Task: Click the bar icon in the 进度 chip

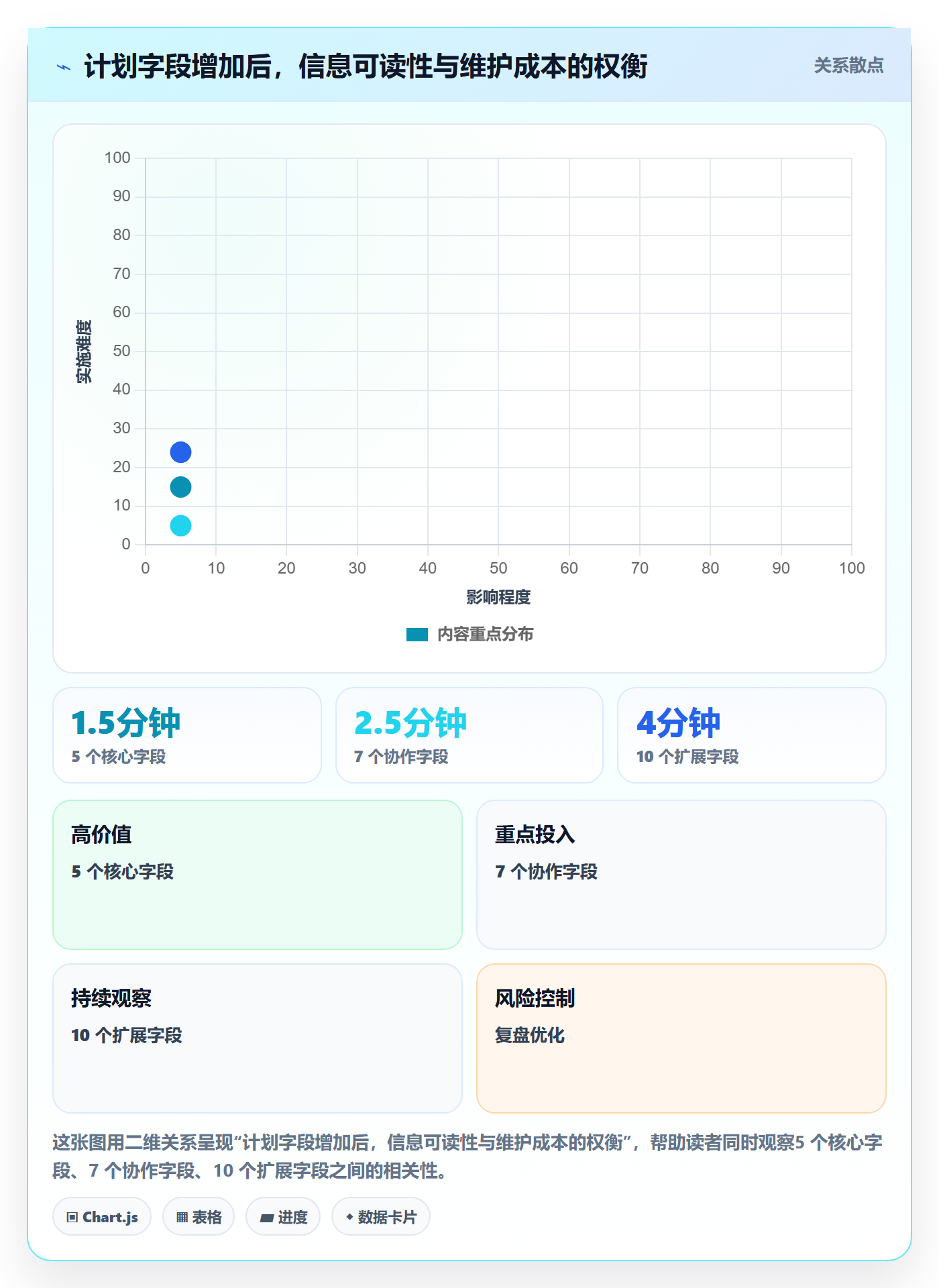Action: point(266,1218)
